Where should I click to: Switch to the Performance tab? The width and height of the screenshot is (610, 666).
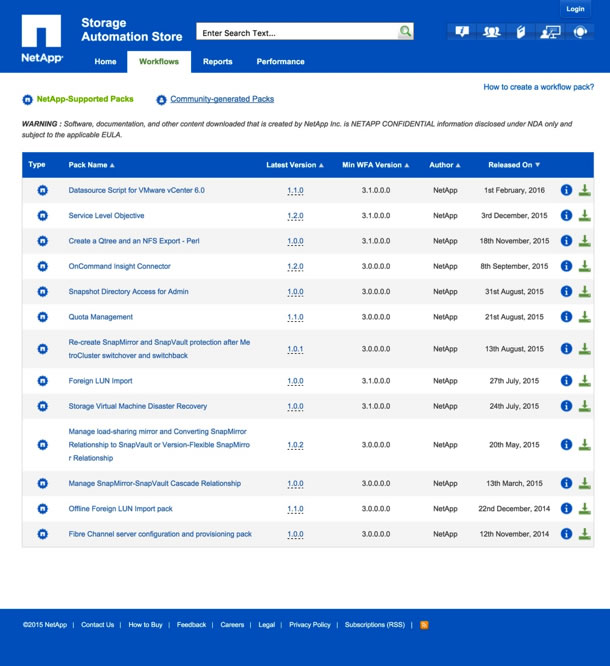[280, 62]
